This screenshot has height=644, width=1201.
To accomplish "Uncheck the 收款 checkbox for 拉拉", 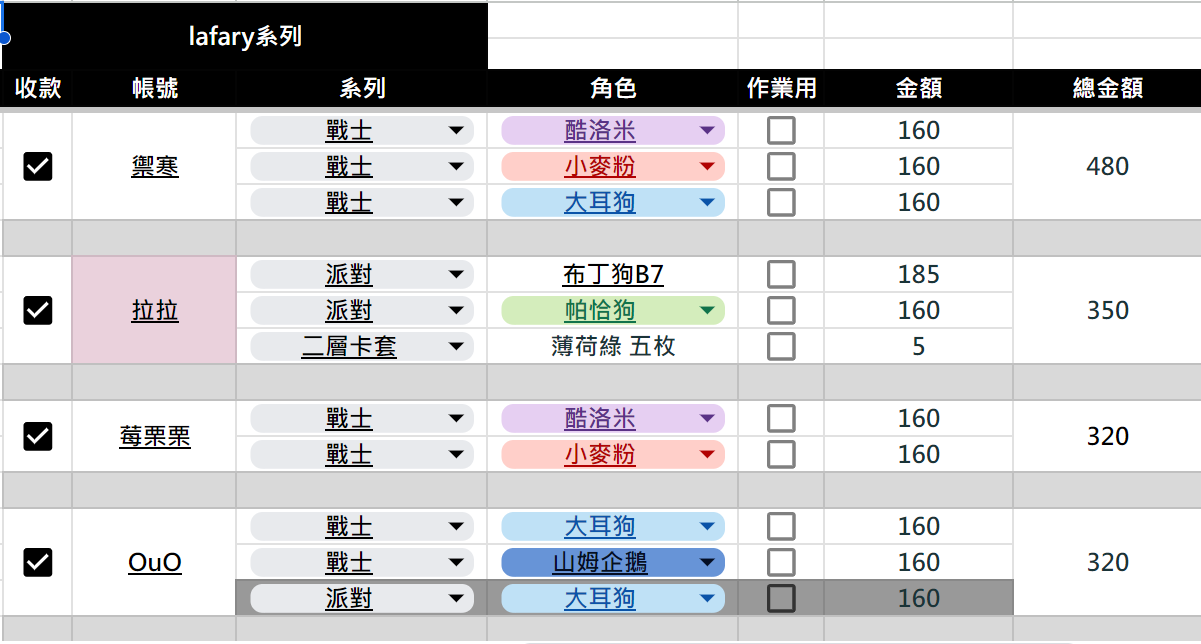I will click(x=37, y=310).
